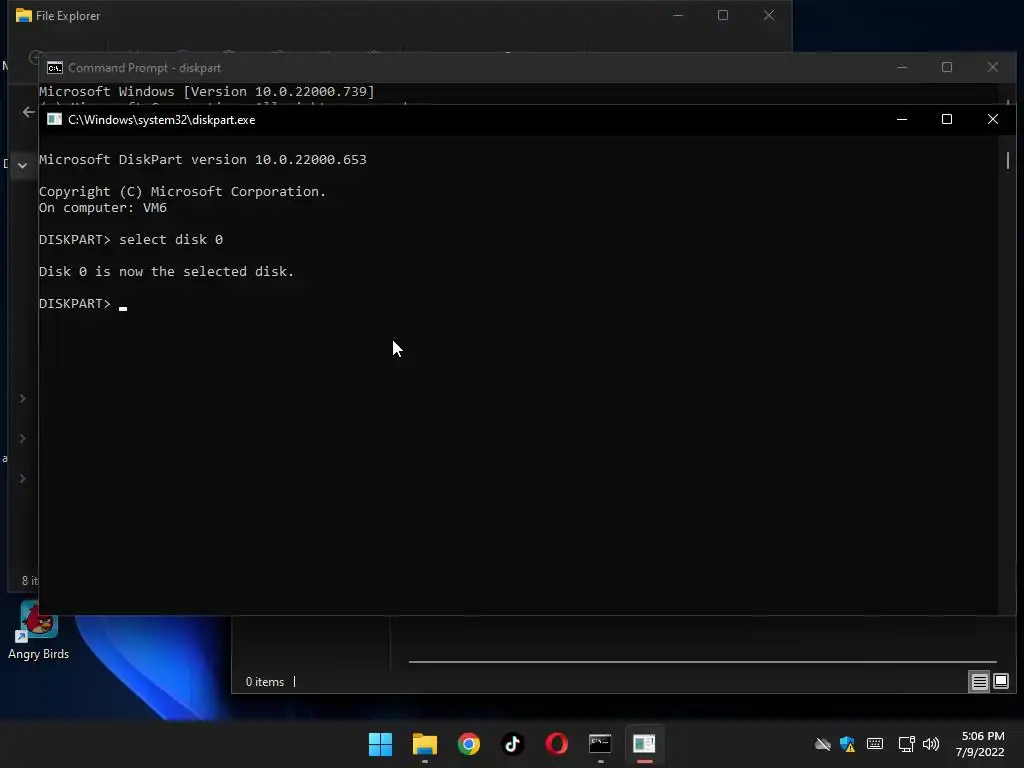Close the Command Prompt - diskpart window
Screen dimensions: 1024x768
pos(993,67)
